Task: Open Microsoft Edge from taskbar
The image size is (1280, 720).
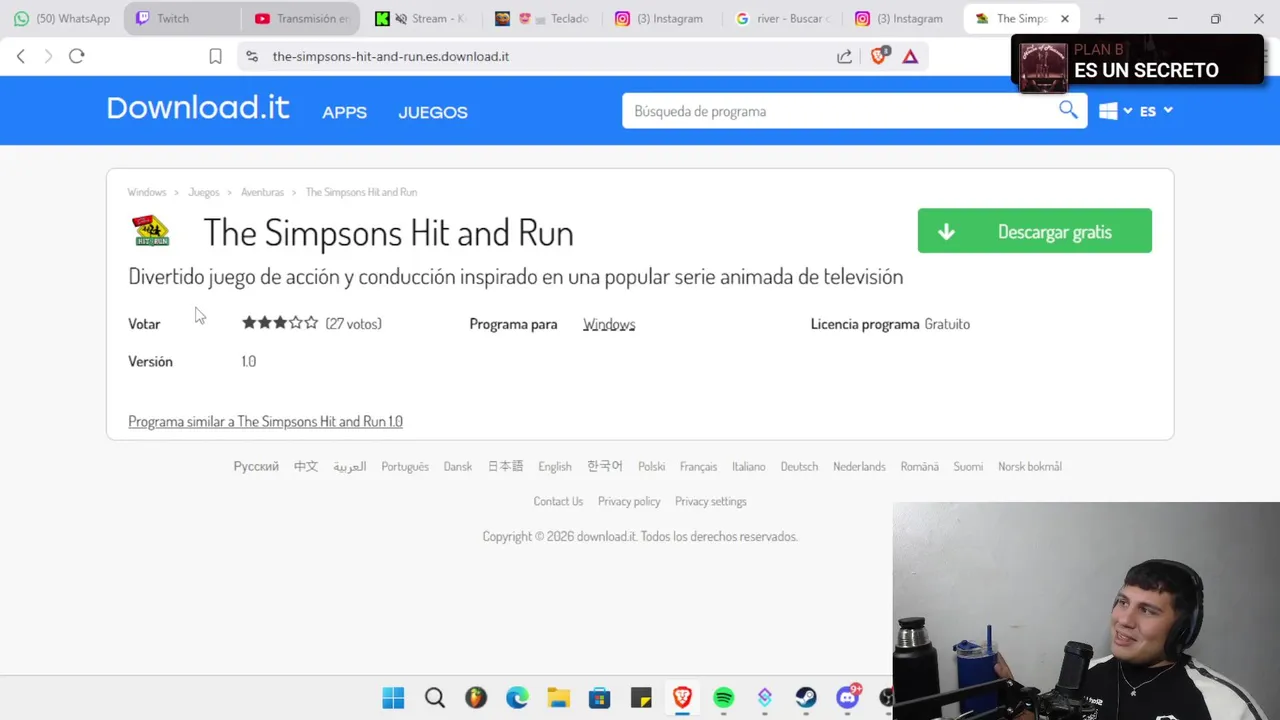Action: pyautogui.click(x=517, y=698)
